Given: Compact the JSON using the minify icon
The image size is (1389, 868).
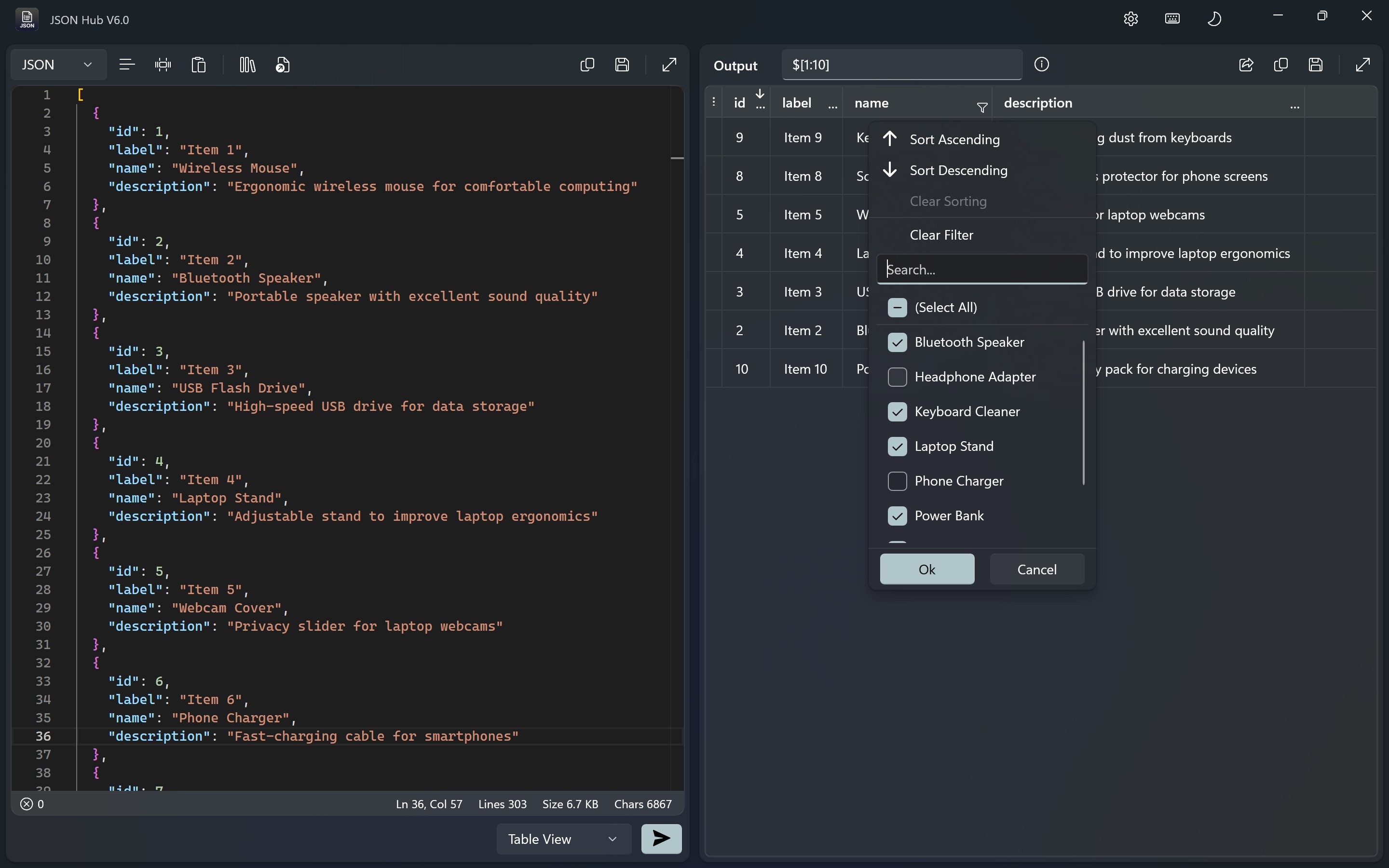Looking at the screenshot, I should point(163,64).
